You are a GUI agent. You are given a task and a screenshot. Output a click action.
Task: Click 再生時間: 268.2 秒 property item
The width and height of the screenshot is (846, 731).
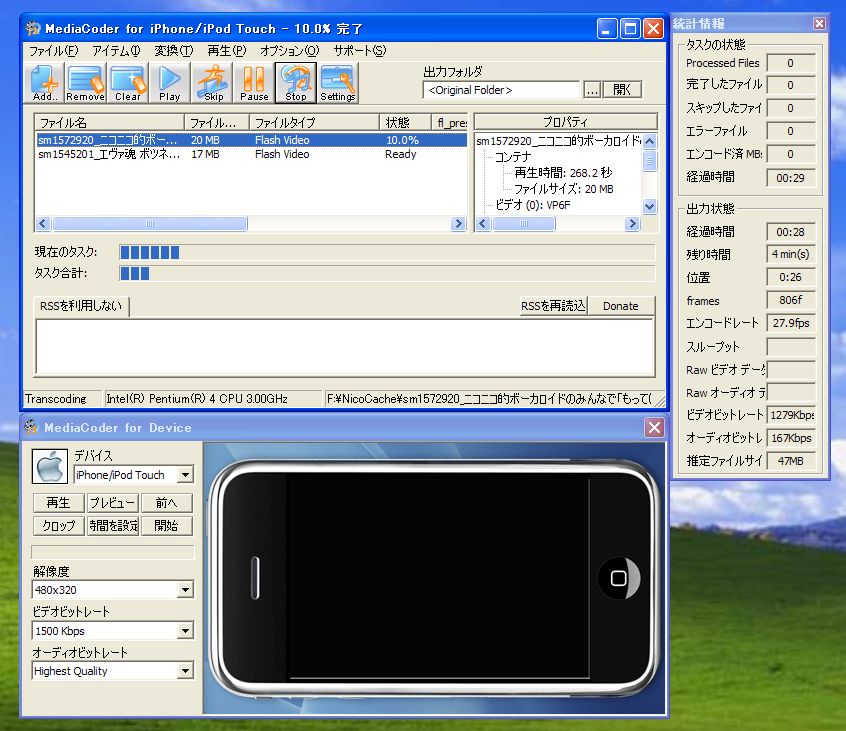pyautogui.click(x=563, y=173)
